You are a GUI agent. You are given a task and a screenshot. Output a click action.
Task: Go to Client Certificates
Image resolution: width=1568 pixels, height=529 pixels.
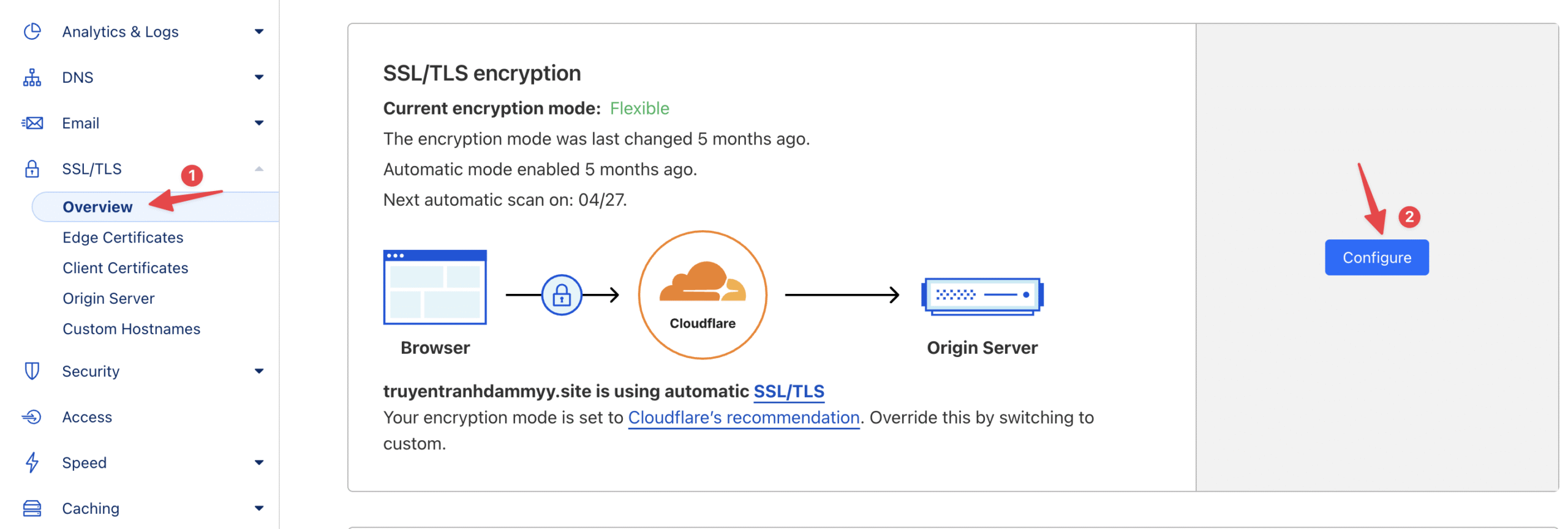pos(125,268)
